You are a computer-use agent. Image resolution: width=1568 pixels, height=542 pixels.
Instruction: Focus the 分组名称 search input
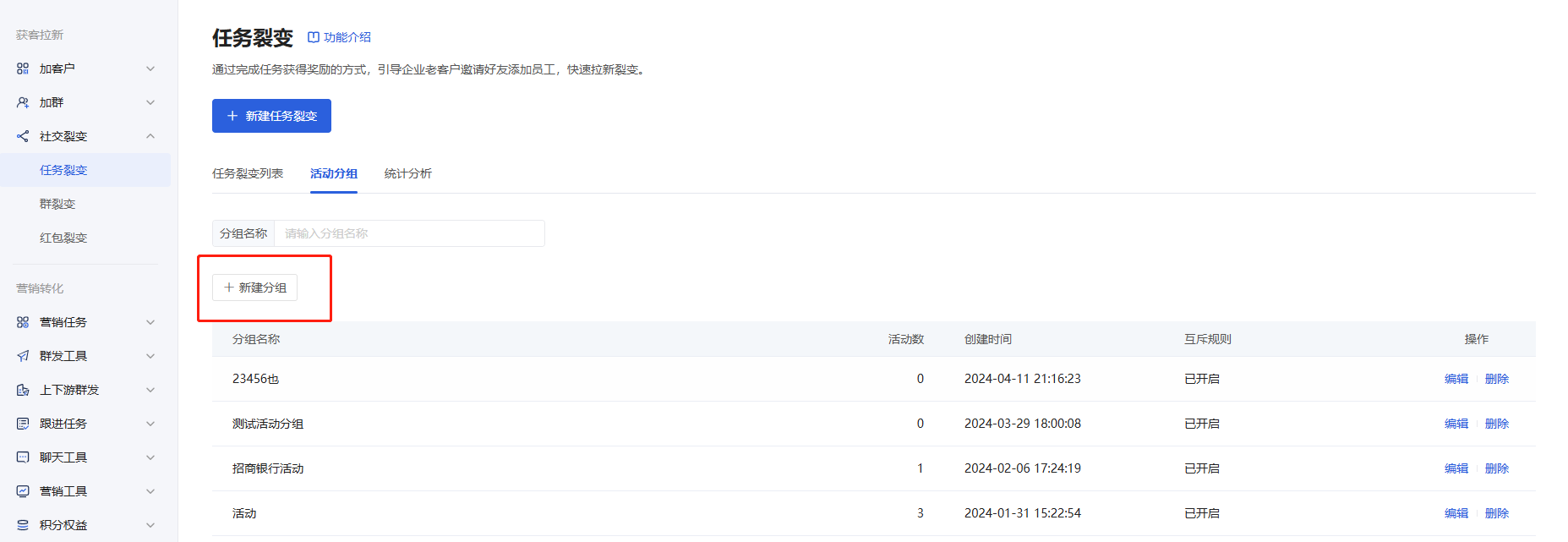click(x=409, y=233)
